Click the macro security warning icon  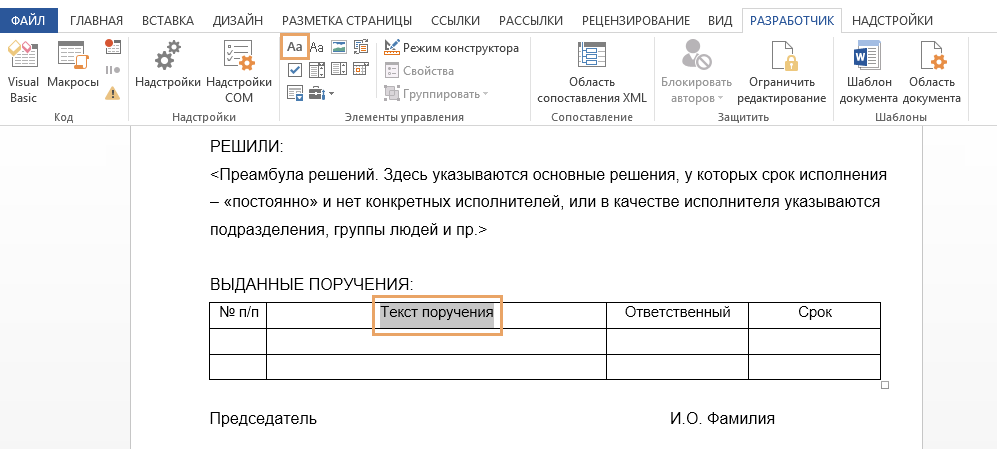(113, 93)
